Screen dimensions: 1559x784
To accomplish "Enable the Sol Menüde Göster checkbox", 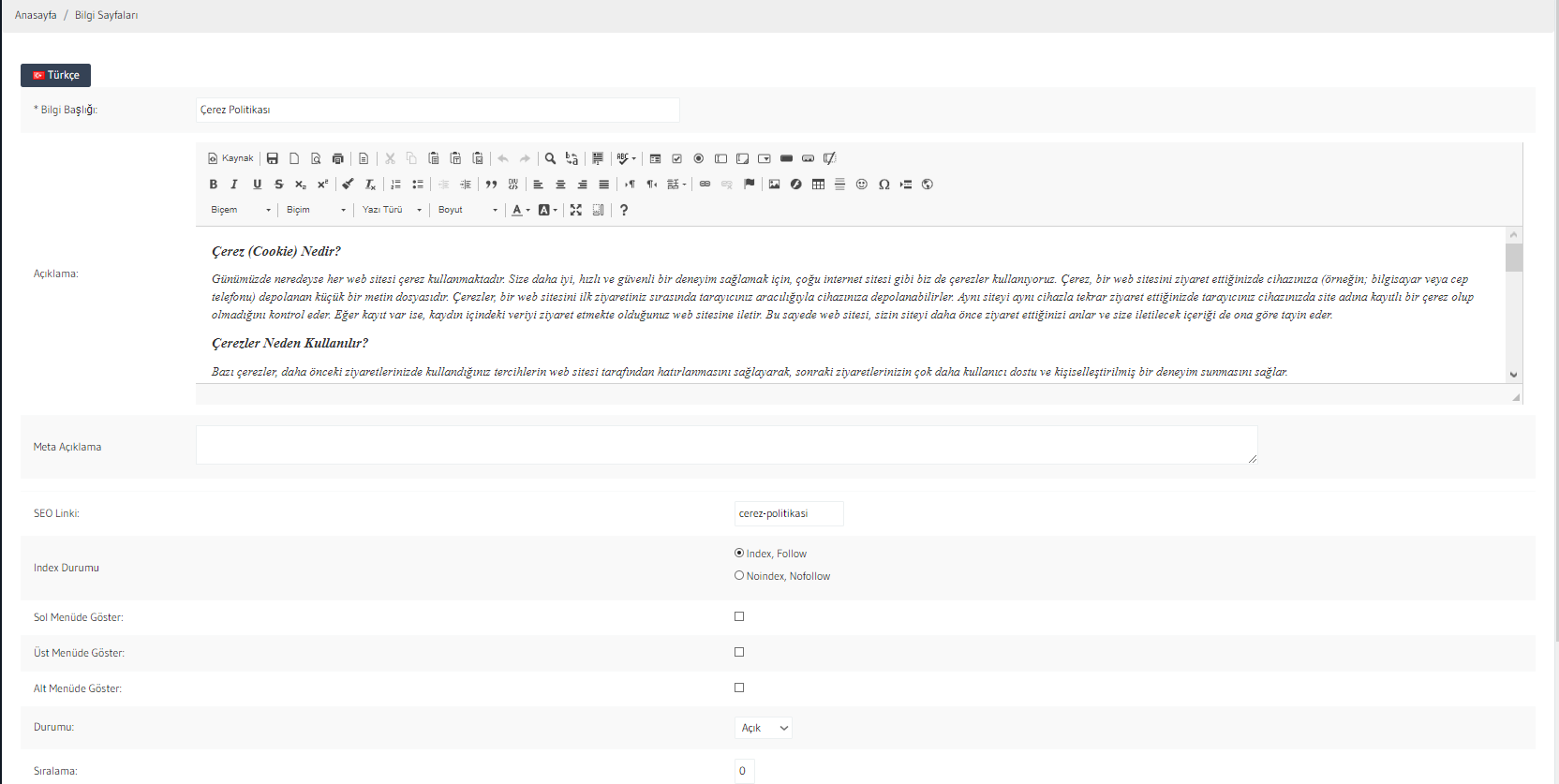I will [739, 616].
